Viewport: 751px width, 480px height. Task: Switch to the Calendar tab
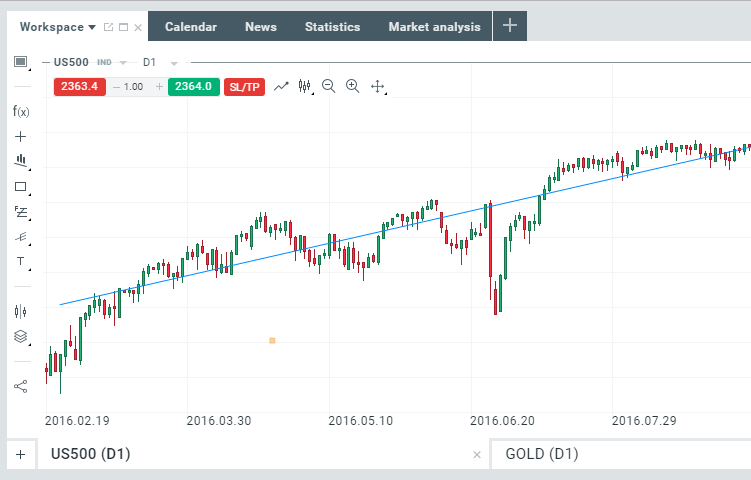point(190,27)
